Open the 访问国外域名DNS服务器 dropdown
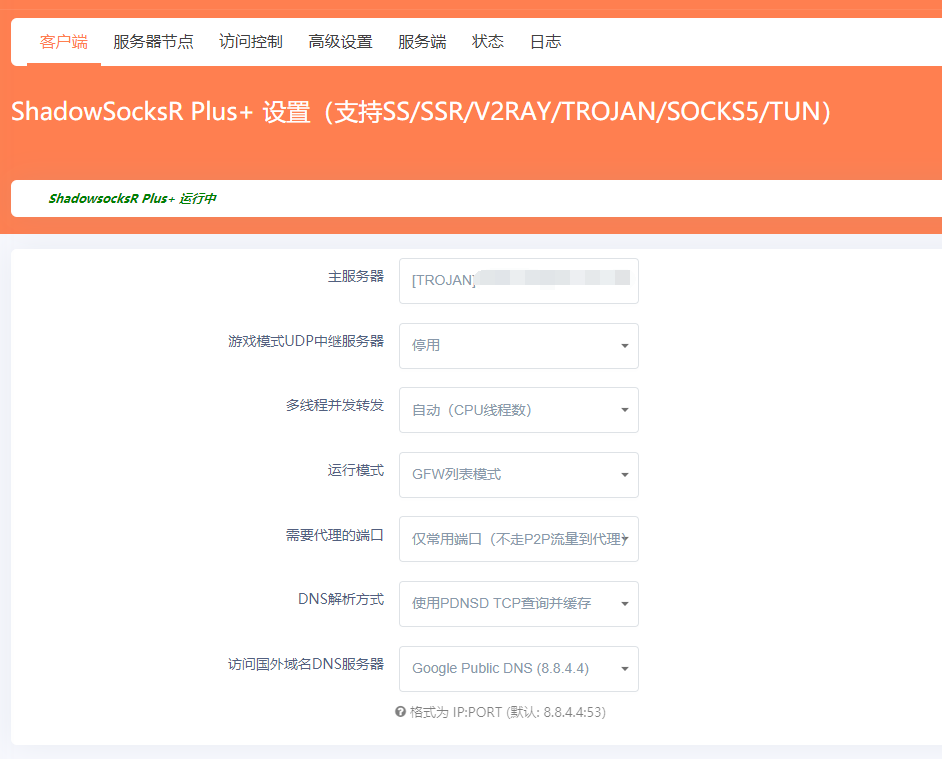Viewport: 942px width, 759px height. 518,669
